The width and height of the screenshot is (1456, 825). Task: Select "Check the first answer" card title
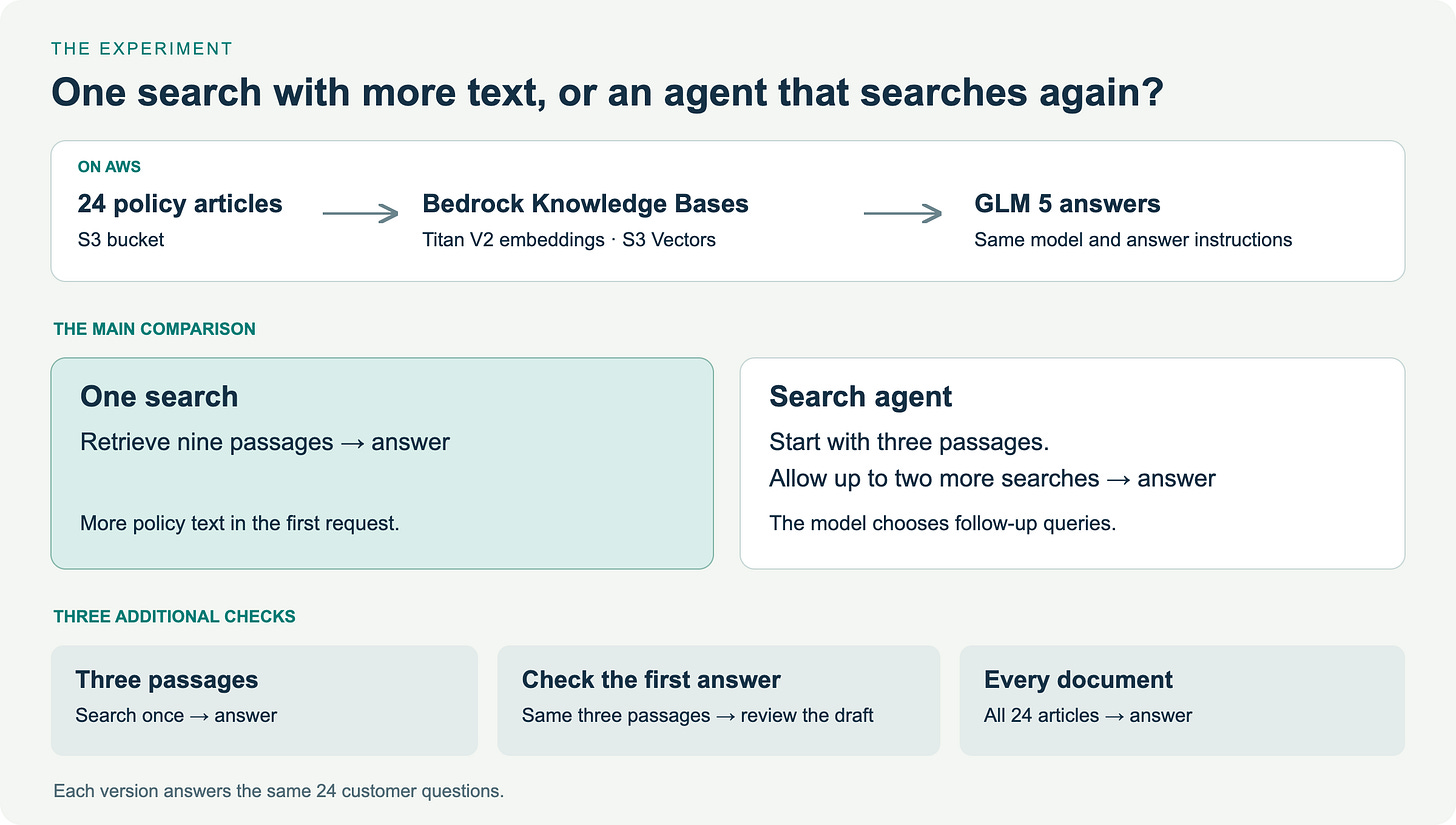[x=651, y=680]
